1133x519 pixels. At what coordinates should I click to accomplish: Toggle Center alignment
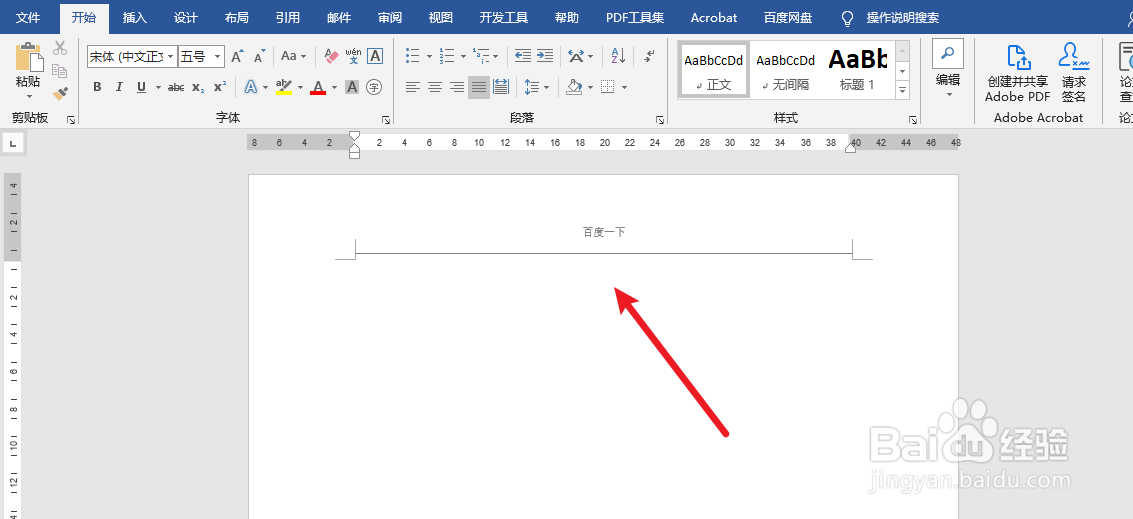[435, 87]
